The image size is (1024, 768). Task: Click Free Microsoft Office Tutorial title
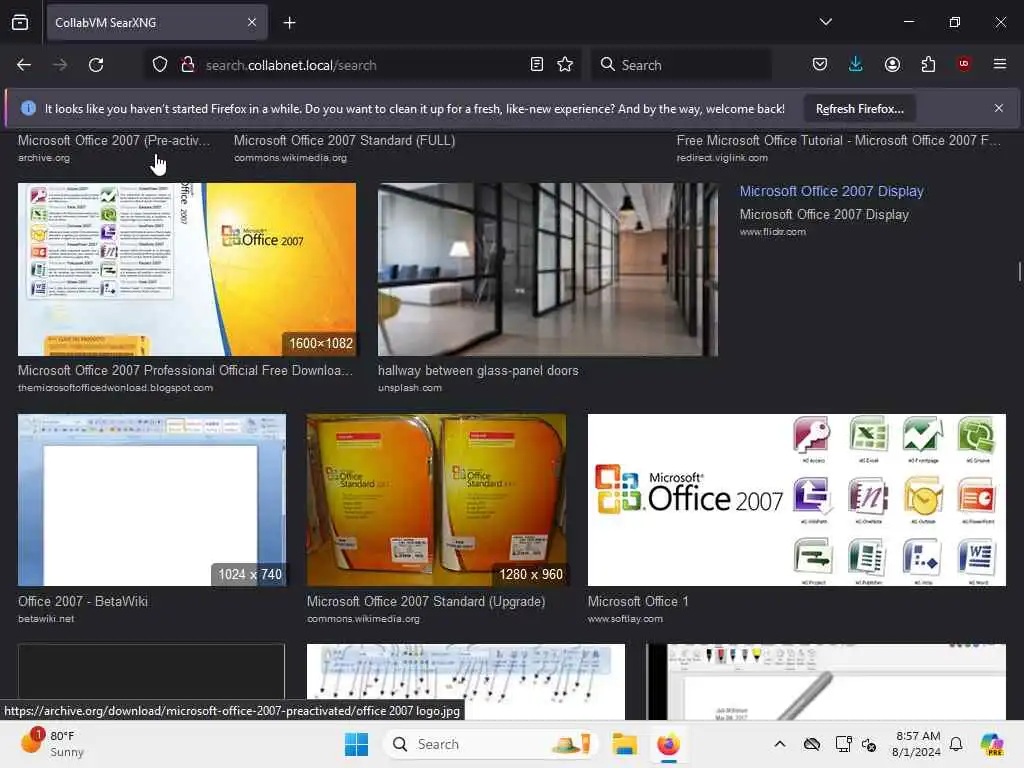coord(839,140)
